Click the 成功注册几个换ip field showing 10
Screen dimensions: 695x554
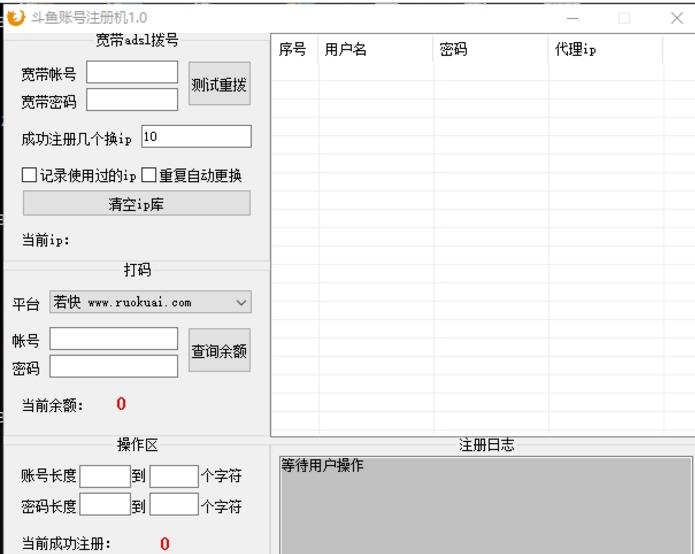pos(196,137)
